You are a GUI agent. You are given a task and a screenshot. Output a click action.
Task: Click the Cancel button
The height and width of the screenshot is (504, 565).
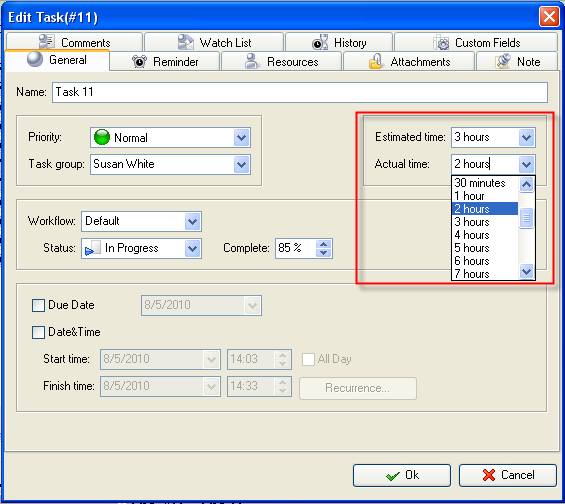pyautogui.click(x=508, y=476)
